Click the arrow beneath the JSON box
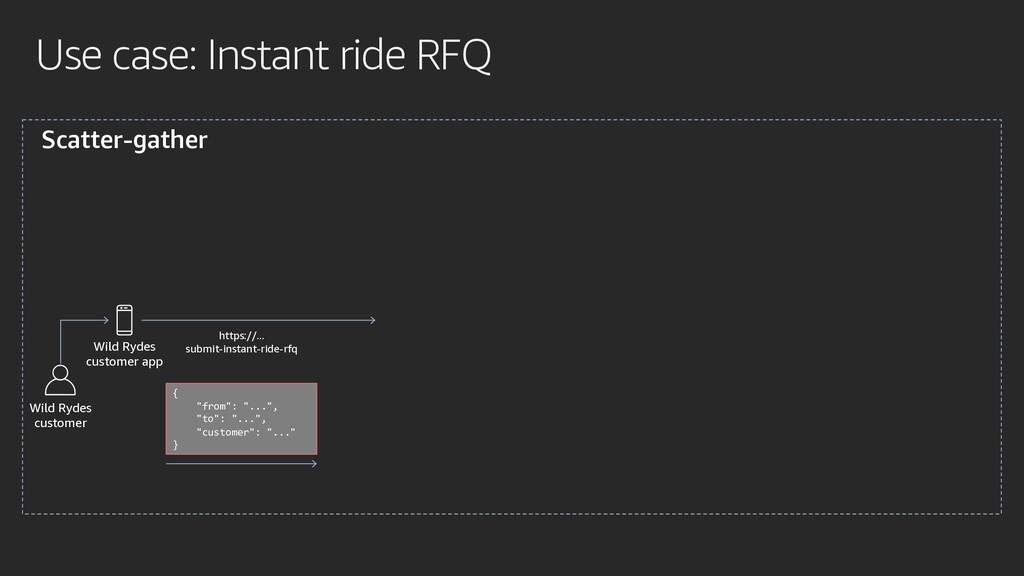This screenshot has height=576, width=1024. 242,464
